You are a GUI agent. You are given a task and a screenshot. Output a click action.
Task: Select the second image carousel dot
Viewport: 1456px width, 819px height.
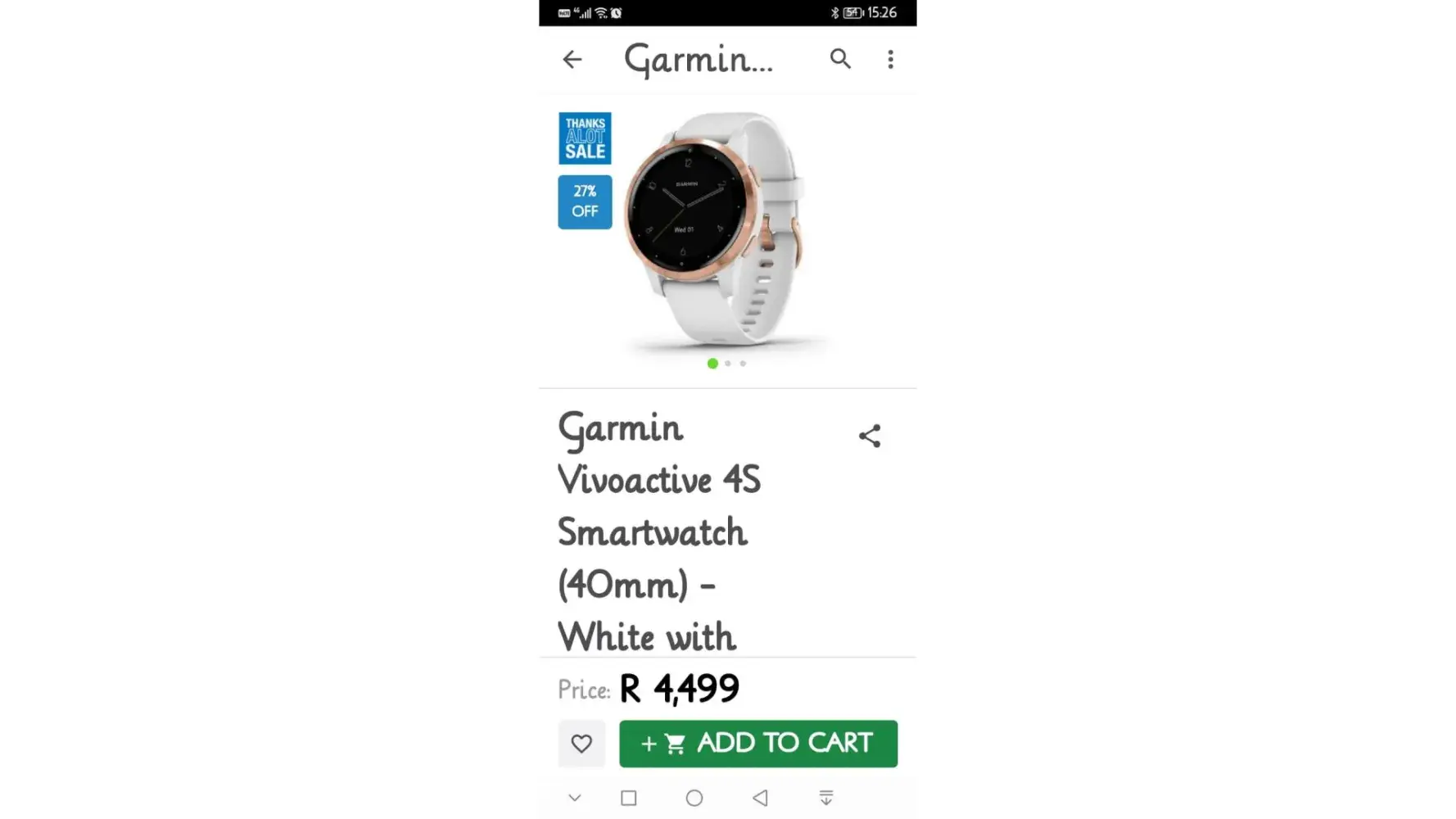(728, 364)
